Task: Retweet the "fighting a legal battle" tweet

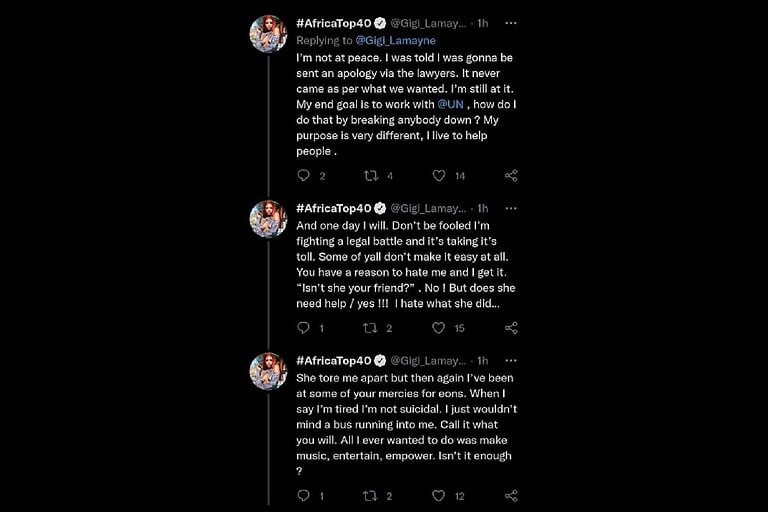Action: pos(371,328)
